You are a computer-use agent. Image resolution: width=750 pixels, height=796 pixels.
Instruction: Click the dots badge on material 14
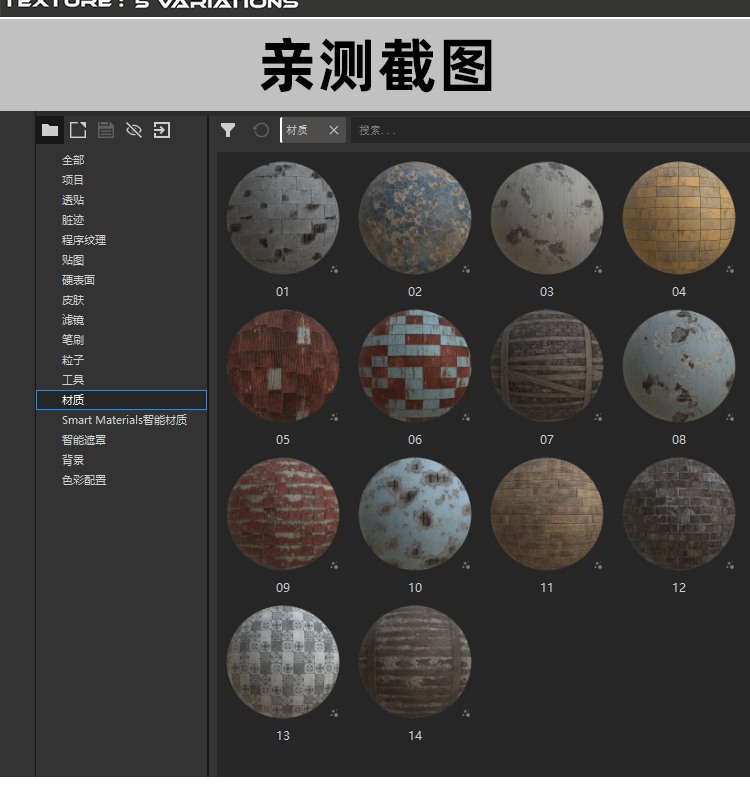(x=466, y=713)
